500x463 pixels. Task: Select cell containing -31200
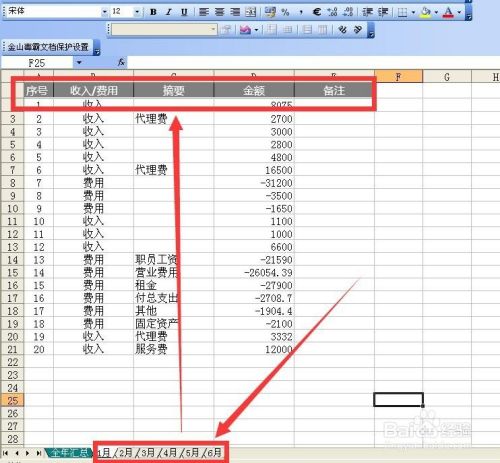(254, 183)
